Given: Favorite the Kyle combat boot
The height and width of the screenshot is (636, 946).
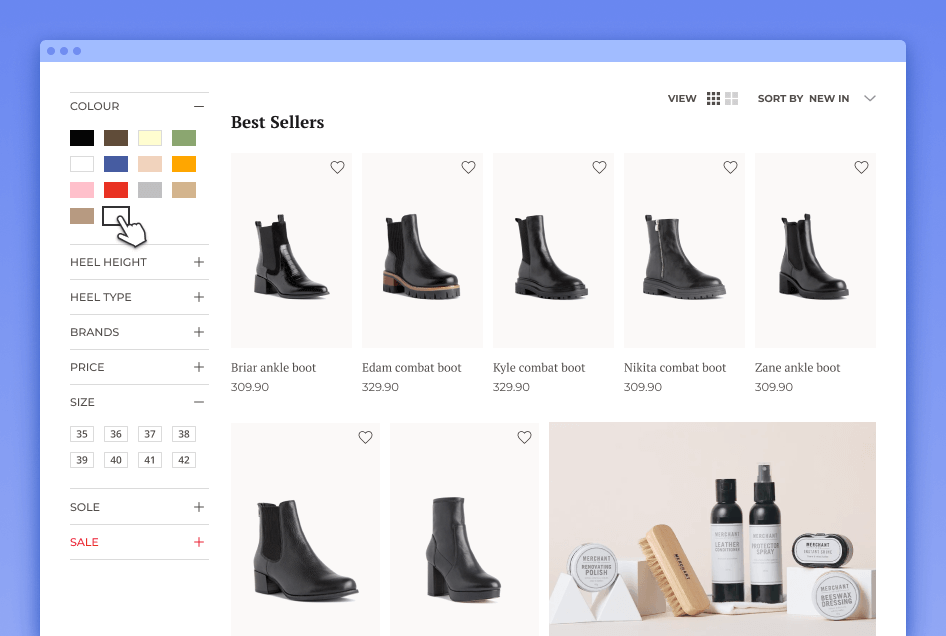Looking at the screenshot, I should pyautogui.click(x=599, y=167).
